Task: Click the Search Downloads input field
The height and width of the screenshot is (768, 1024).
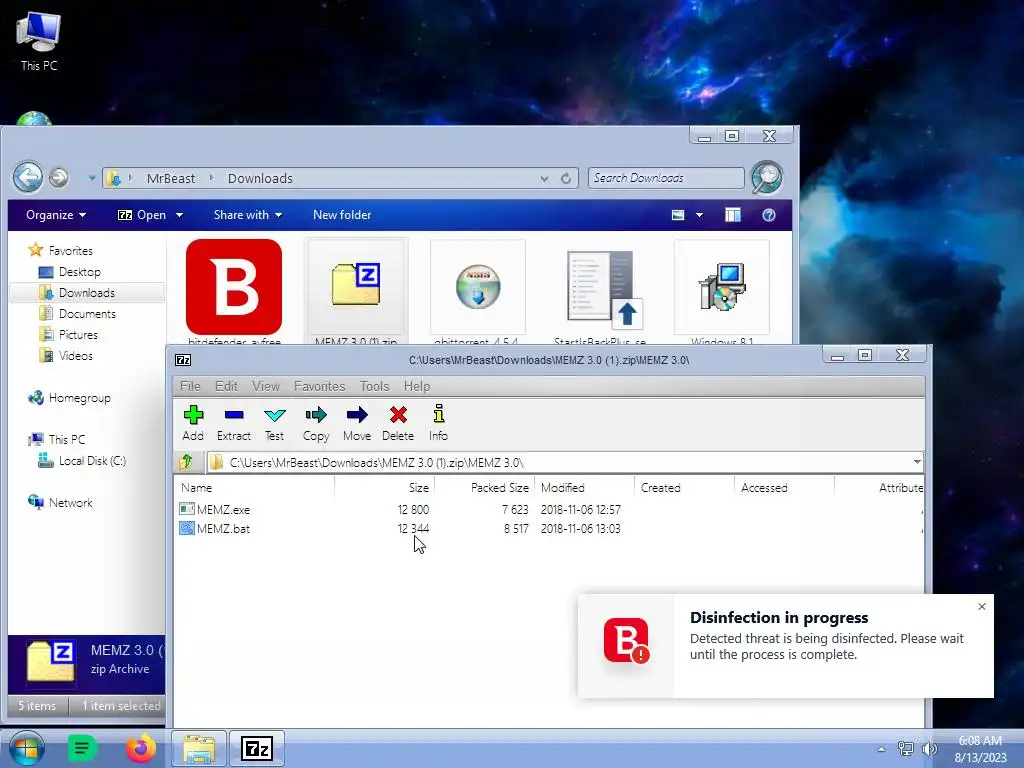Action: pyautogui.click(x=666, y=178)
